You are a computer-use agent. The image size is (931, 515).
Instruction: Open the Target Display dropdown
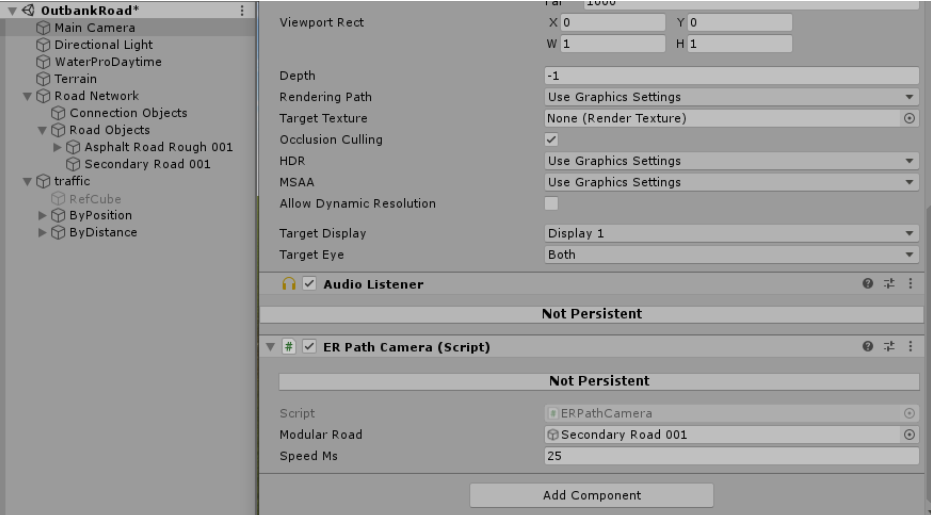730,233
